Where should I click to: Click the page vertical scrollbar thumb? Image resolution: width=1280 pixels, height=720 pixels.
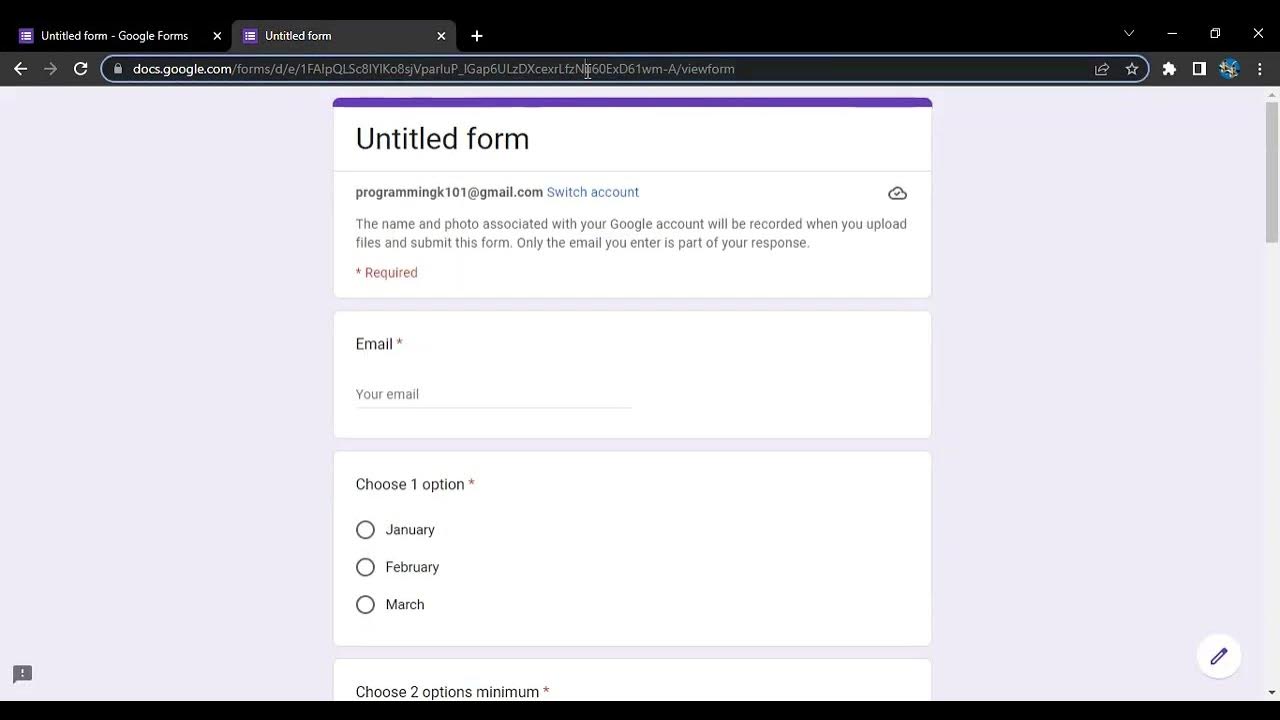(x=1272, y=172)
